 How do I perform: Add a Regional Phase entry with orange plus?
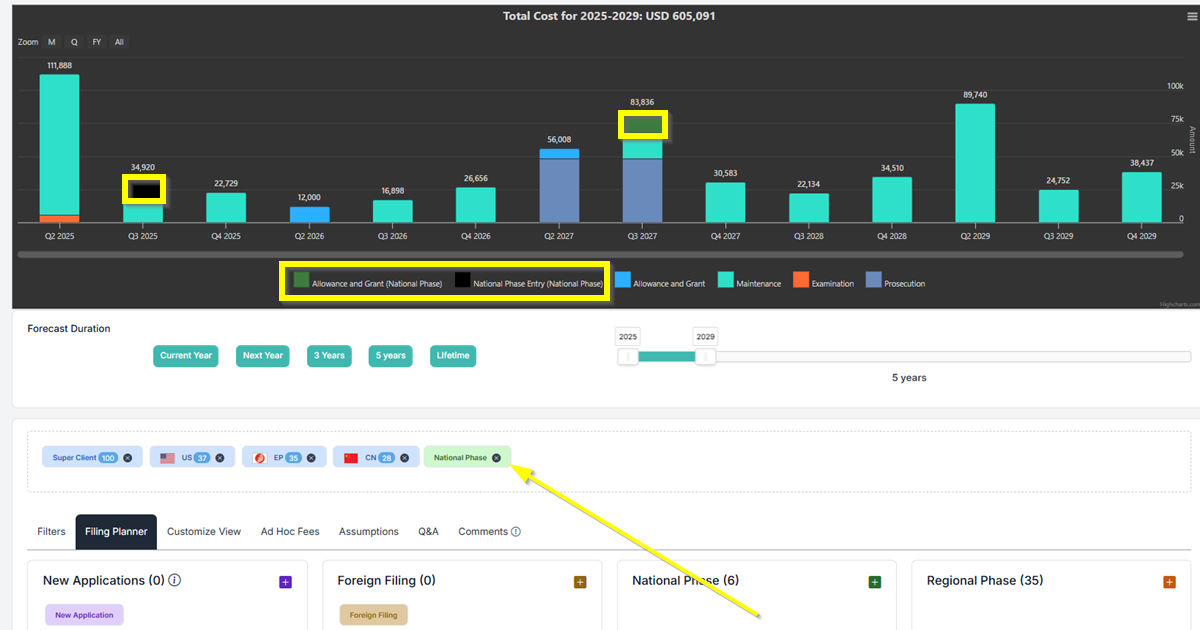pos(1169,582)
